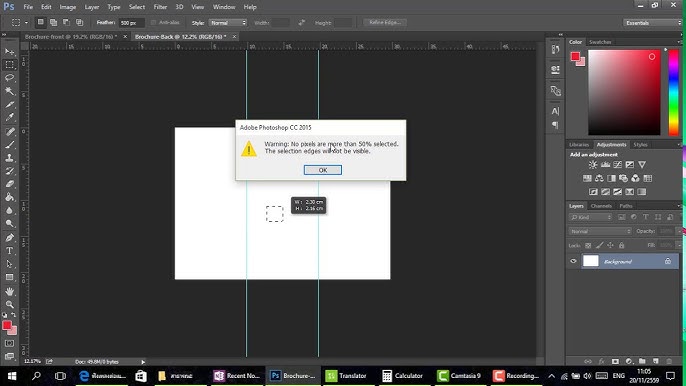Select the Rectangular Marquee tool in toolbox

[9, 65]
